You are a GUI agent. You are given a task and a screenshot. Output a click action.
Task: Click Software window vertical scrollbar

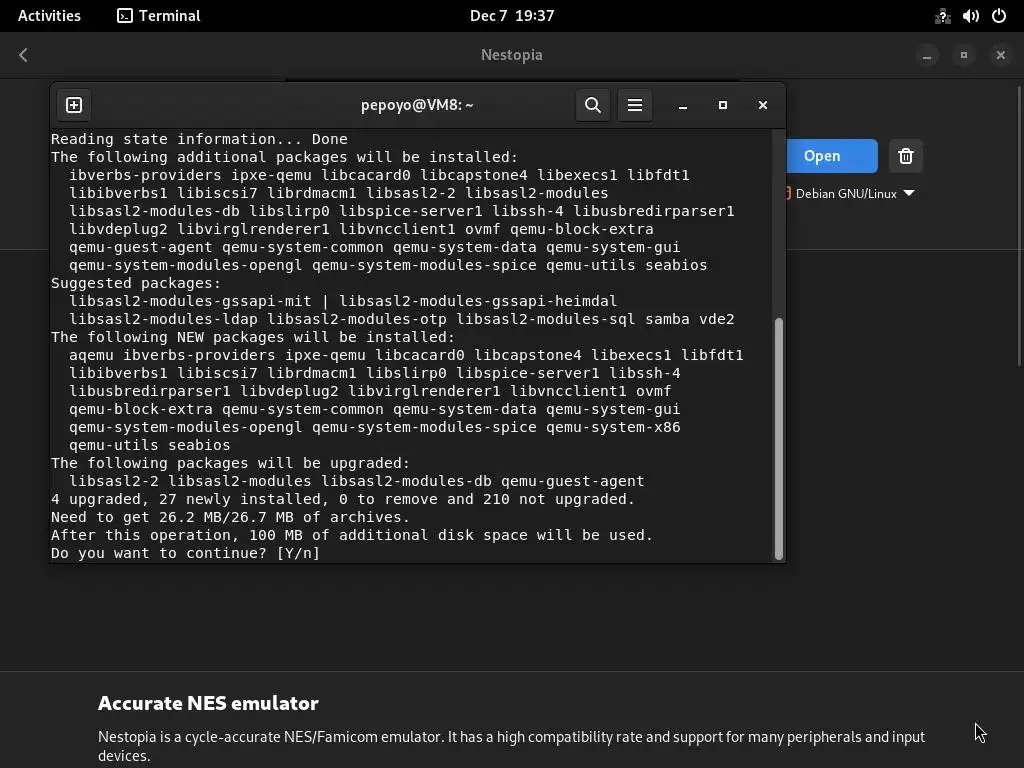(x=1019, y=225)
